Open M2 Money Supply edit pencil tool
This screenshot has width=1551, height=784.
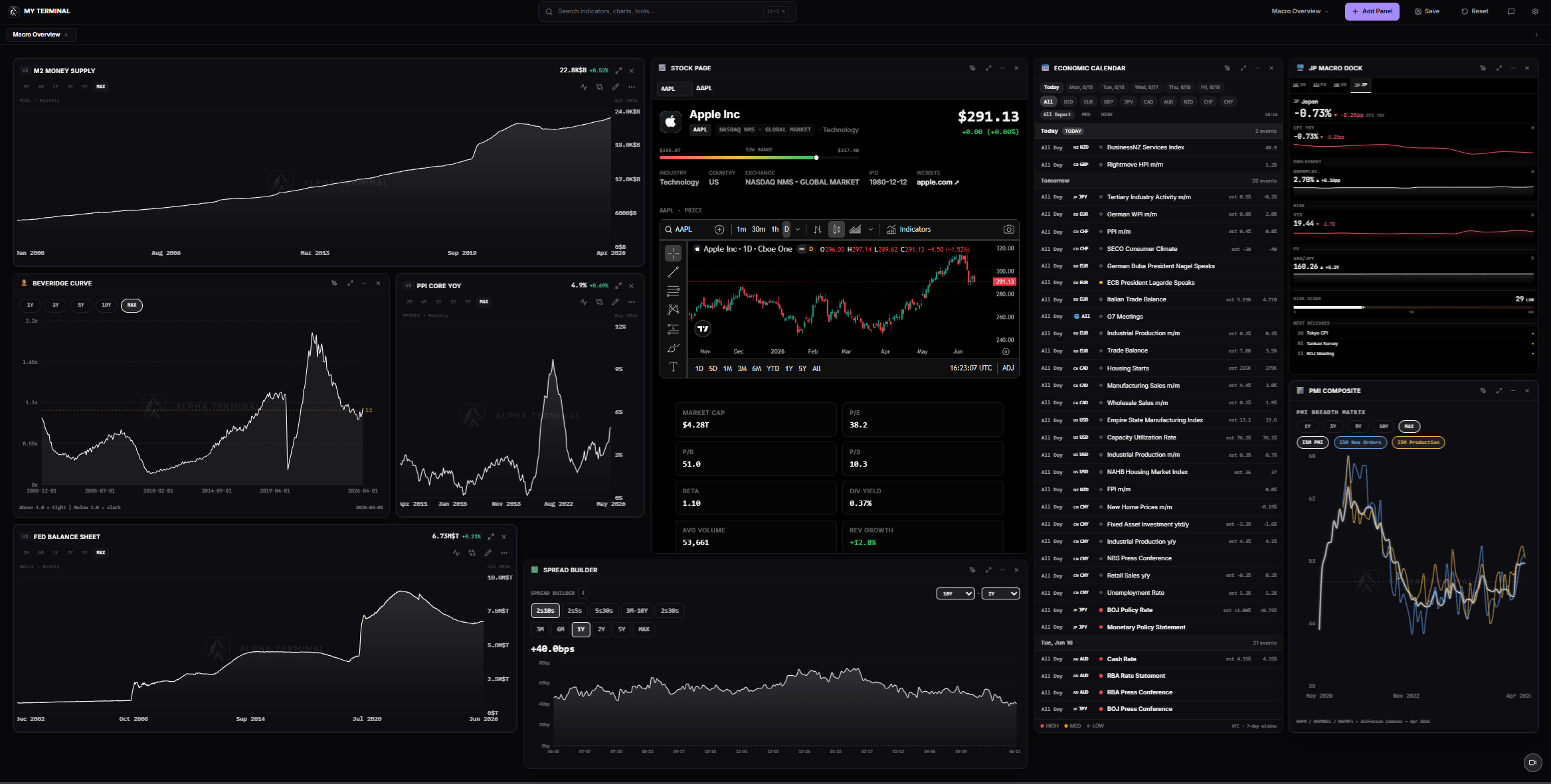[x=615, y=87]
